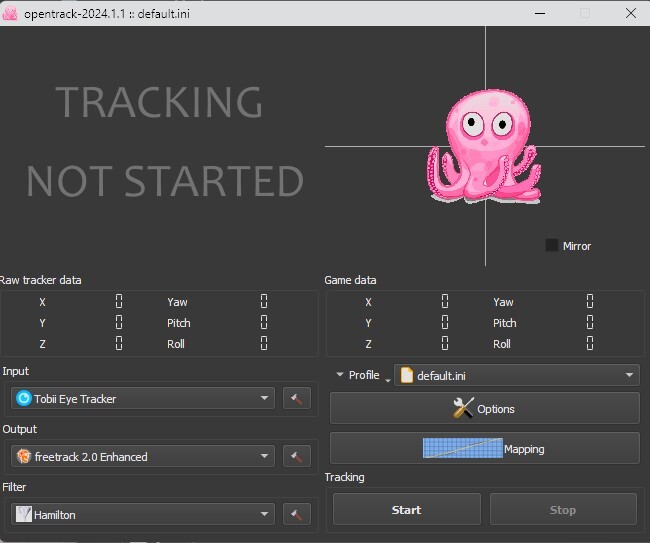Viewport: 650px width, 543px height.
Task: Click the Game data Pitch value
Action: tap(590, 322)
